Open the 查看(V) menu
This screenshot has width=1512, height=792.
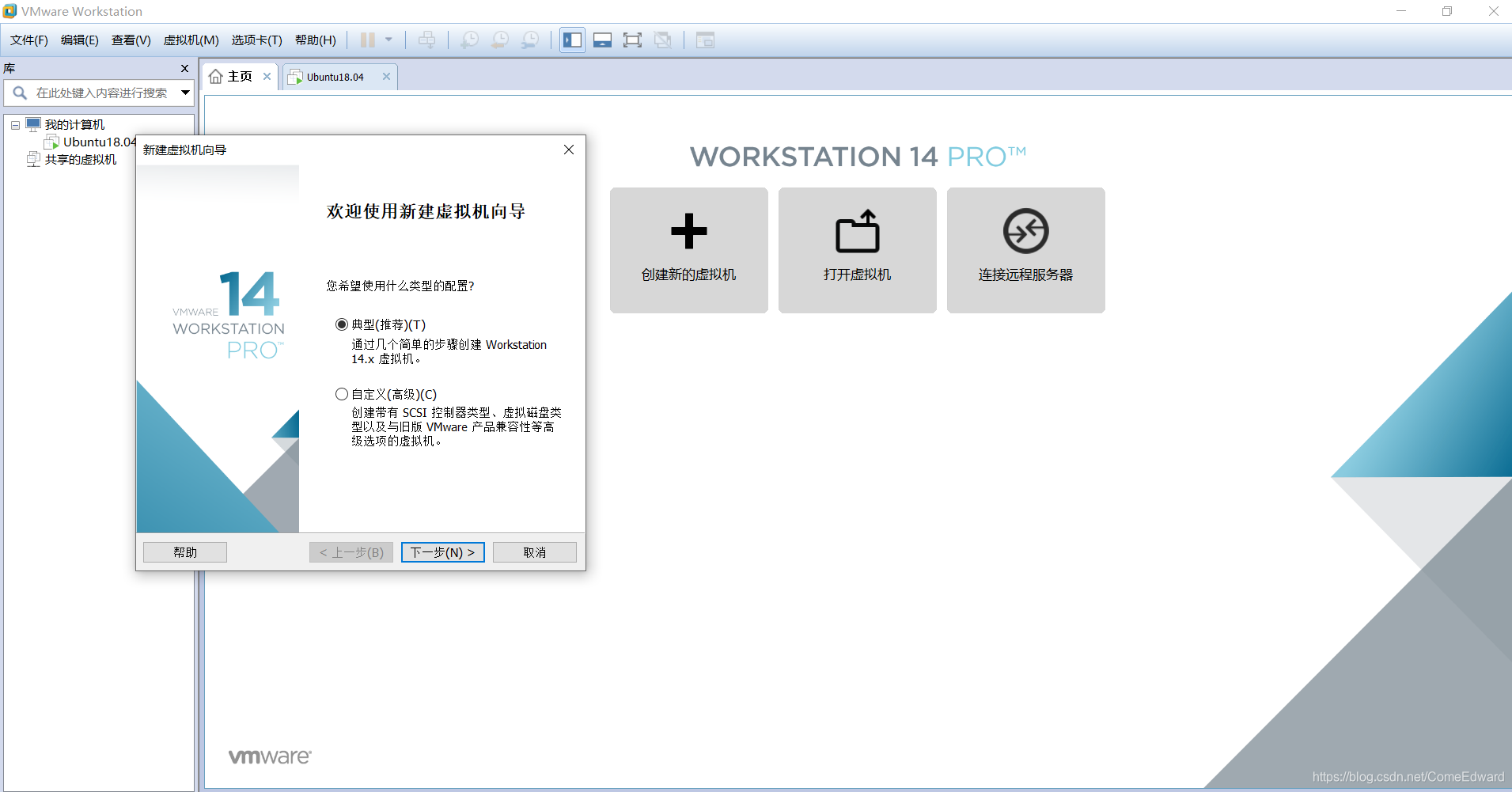[x=131, y=40]
